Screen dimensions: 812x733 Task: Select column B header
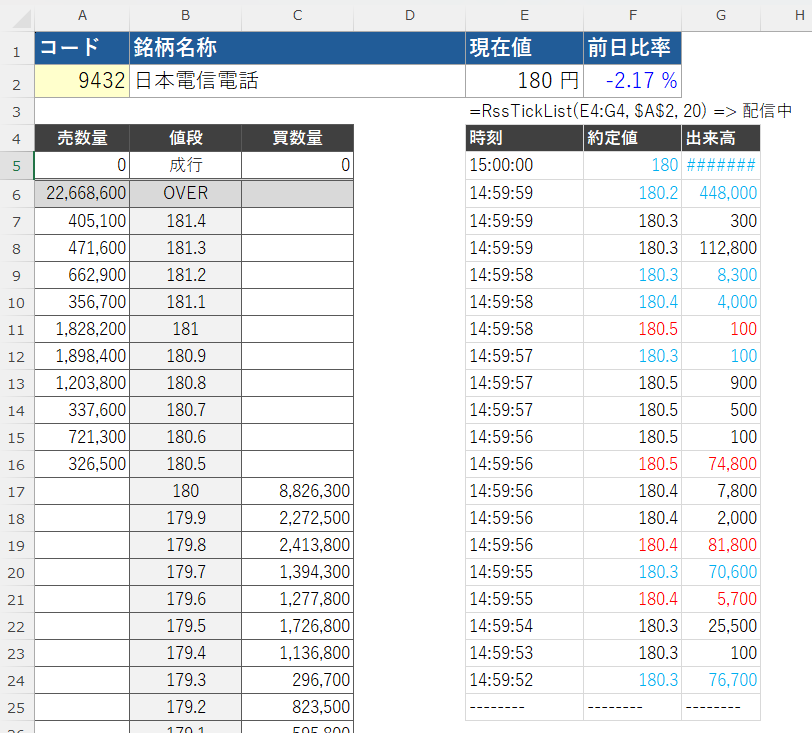(x=185, y=16)
